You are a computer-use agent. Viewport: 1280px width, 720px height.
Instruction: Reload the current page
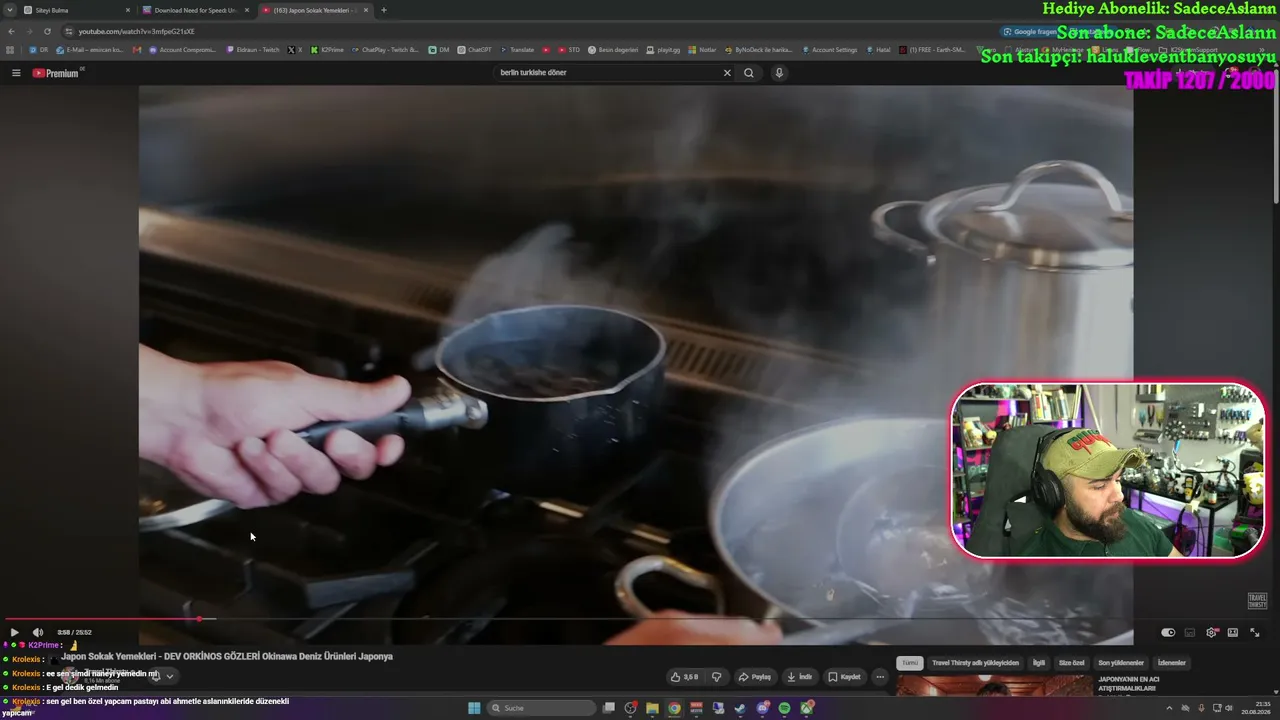(47, 31)
